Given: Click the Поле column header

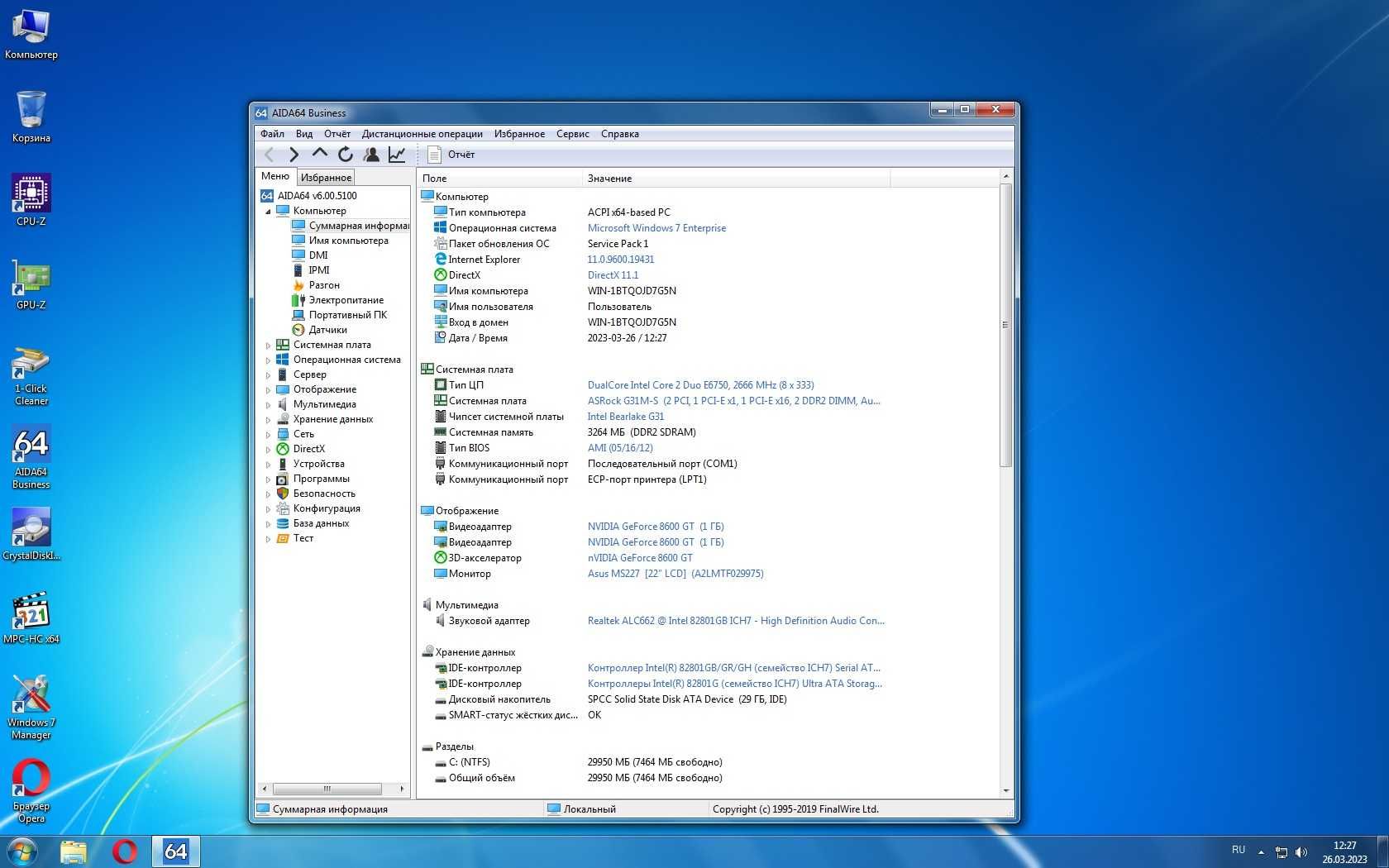Looking at the screenshot, I should click(x=499, y=179).
